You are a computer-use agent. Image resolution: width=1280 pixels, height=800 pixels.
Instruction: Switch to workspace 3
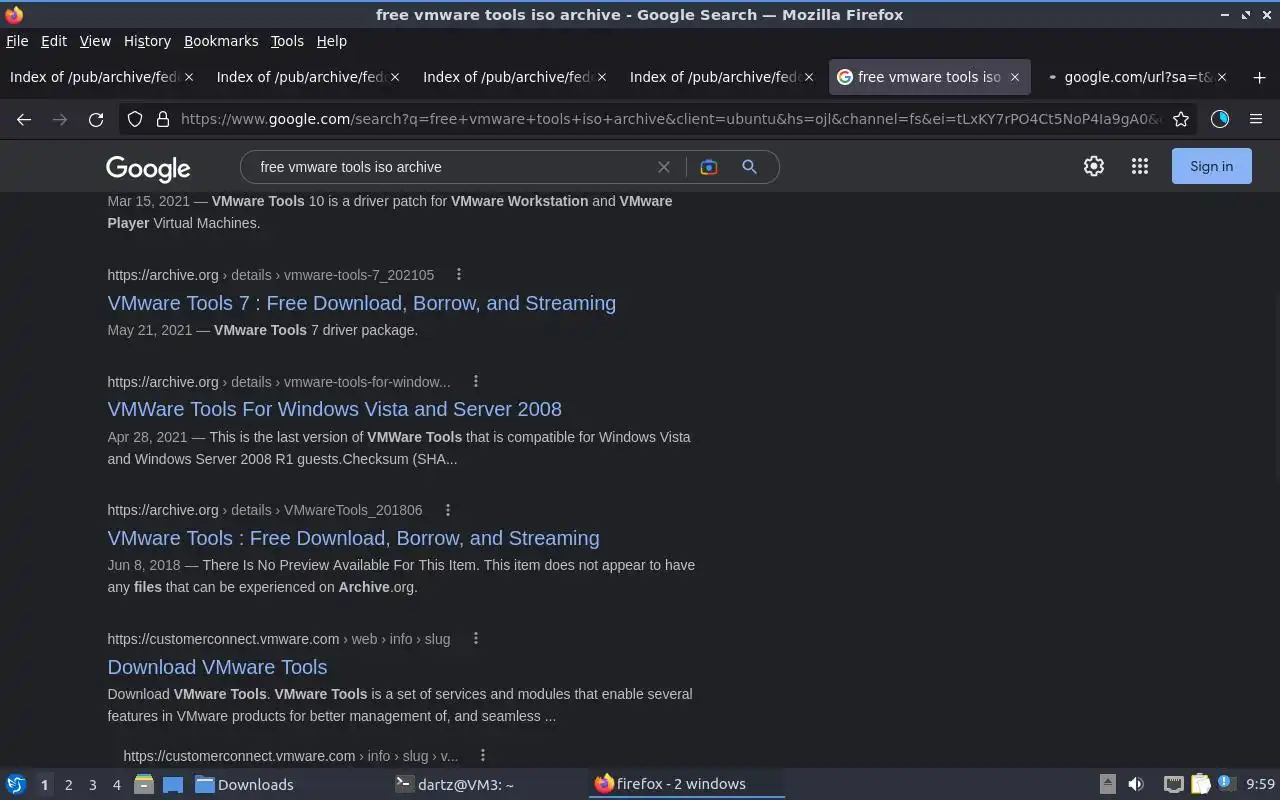(x=92, y=785)
